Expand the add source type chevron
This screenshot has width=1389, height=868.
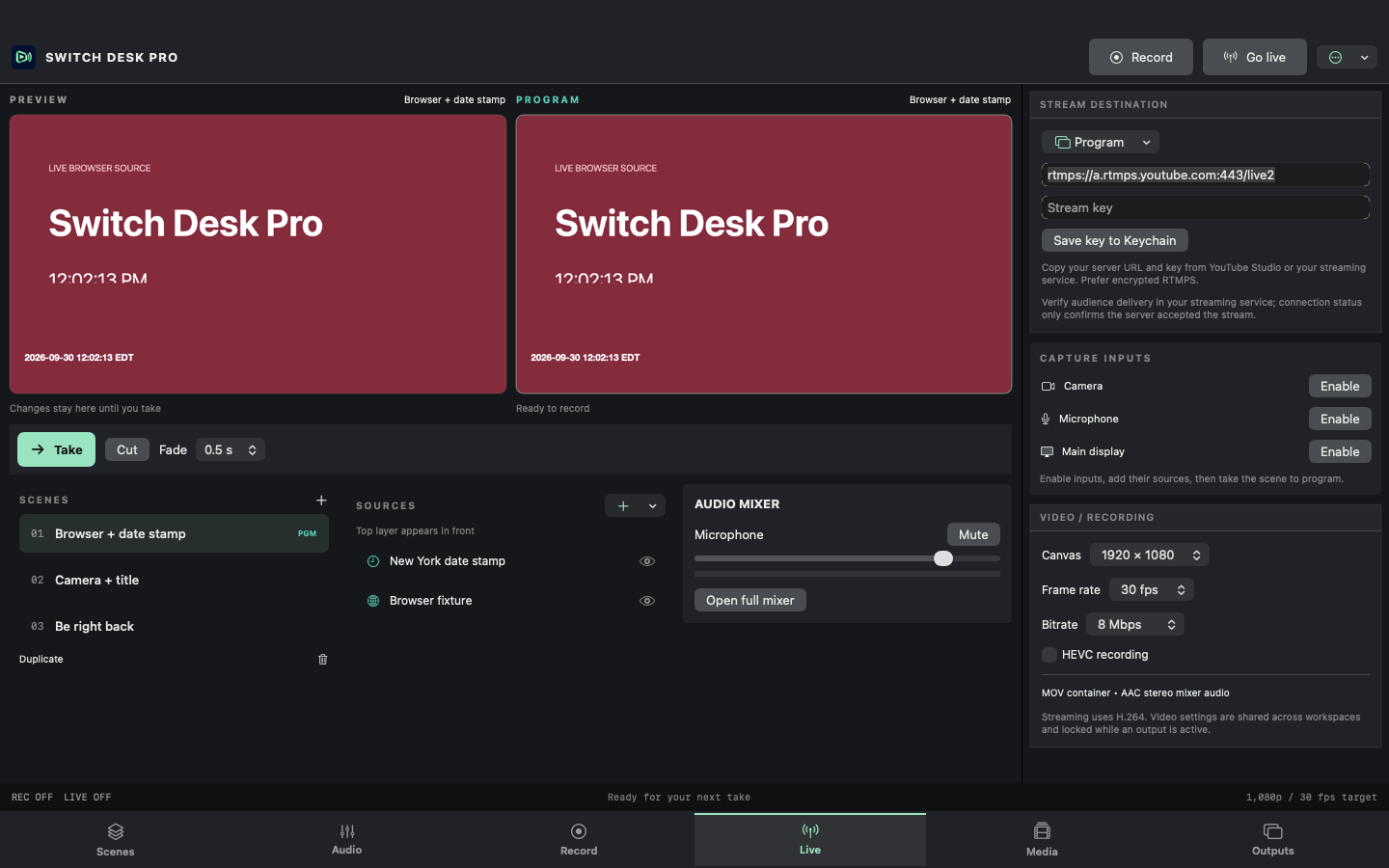point(653,505)
